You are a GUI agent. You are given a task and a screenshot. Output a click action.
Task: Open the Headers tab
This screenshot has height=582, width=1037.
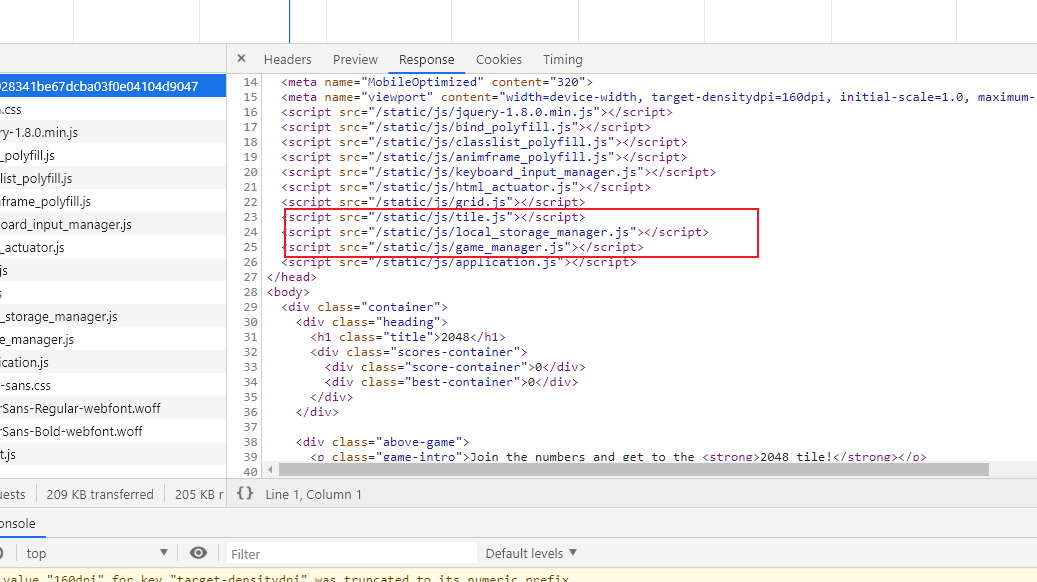pyautogui.click(x=287, y=60)
